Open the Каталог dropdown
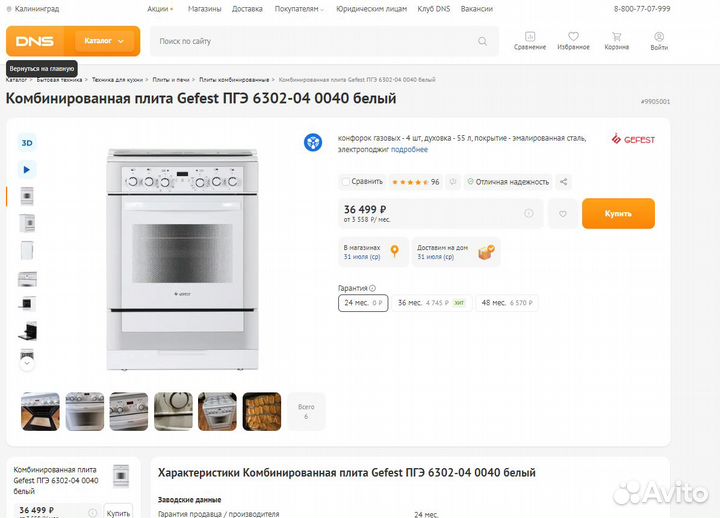720x518 pixels. 105,41
